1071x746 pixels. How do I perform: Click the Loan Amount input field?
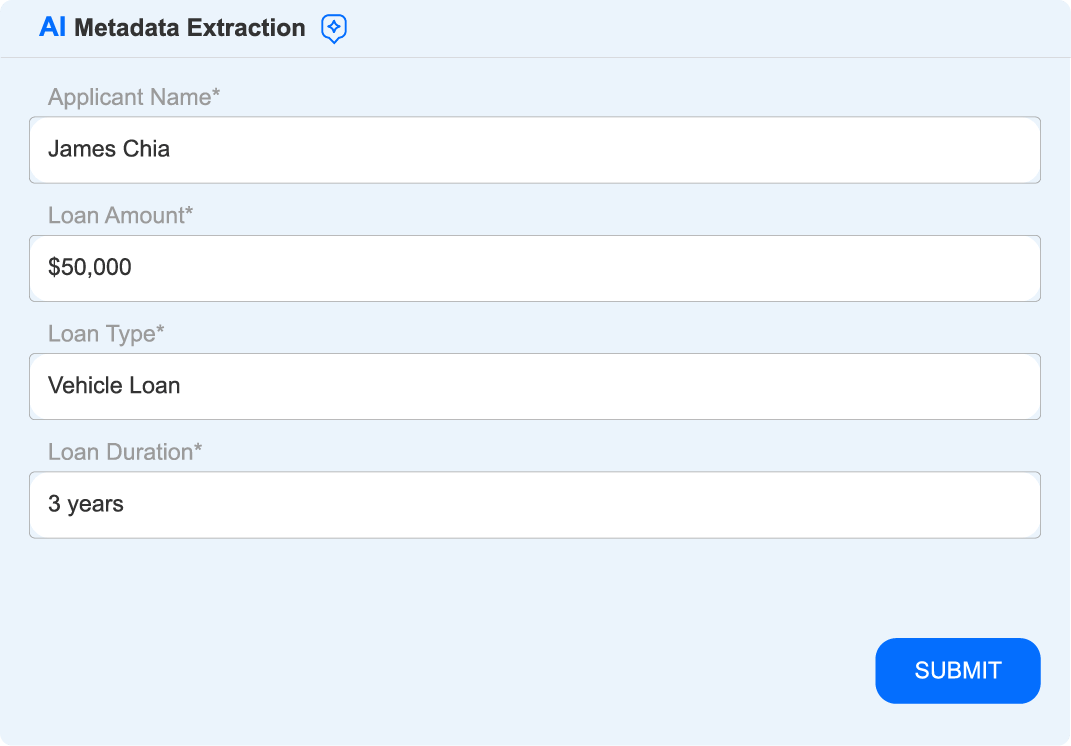[x=535, y=268]
